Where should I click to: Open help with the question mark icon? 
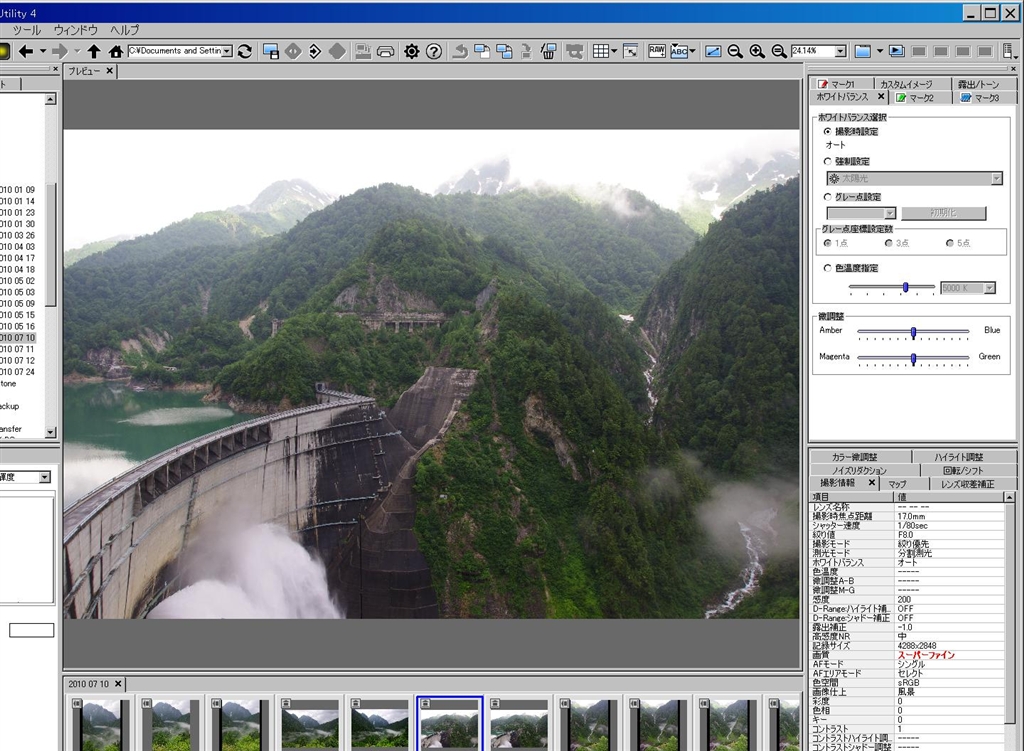433,51
